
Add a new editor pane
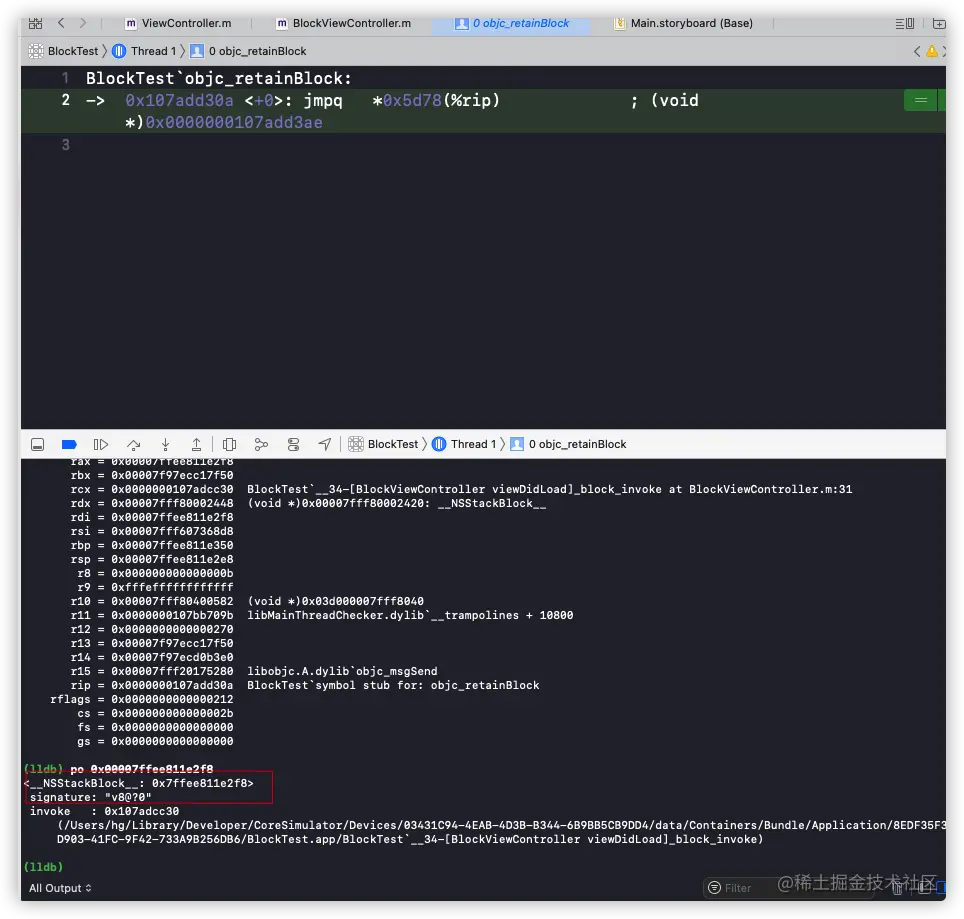click(939, 23)
